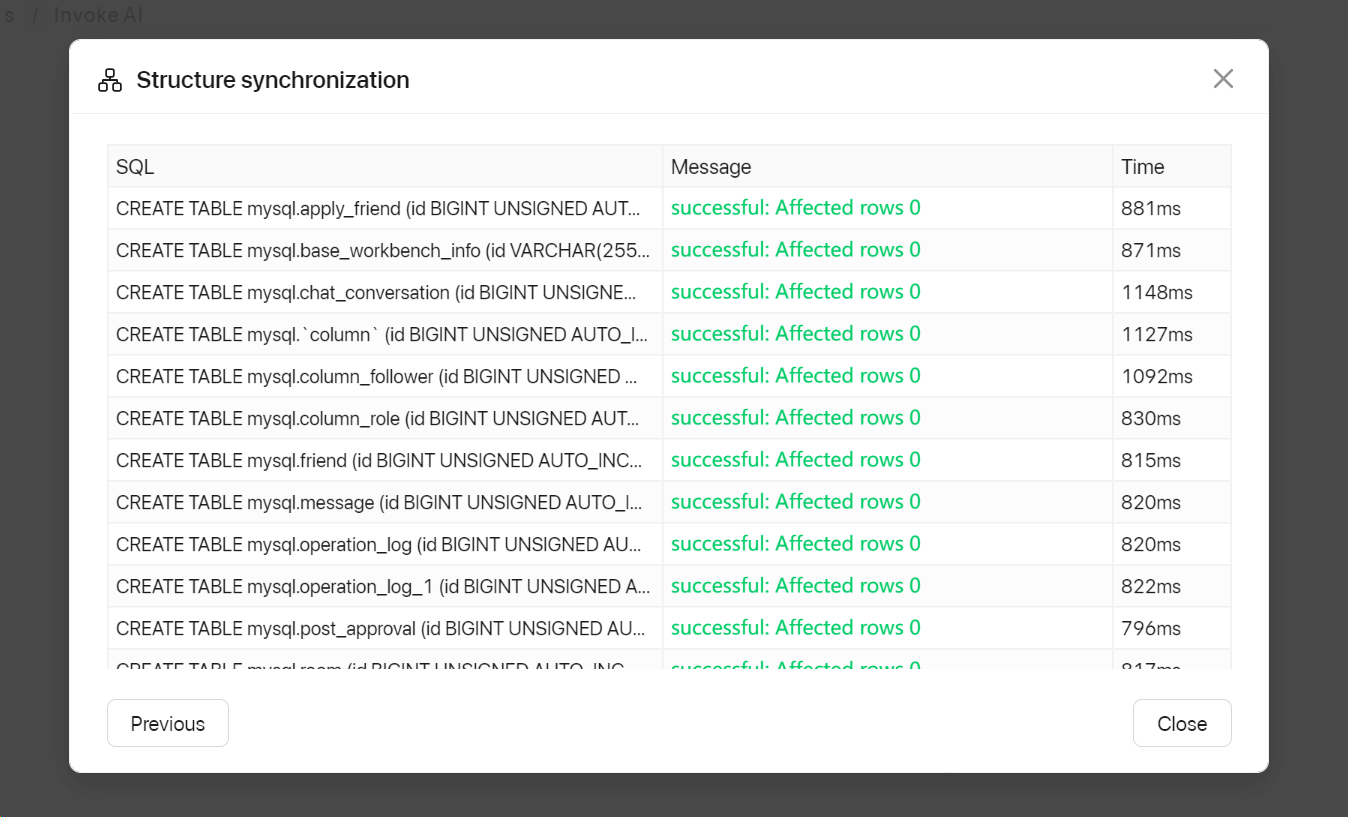
Task: Select the CREATE TABLE mysql.friend row
Action: 669,460
